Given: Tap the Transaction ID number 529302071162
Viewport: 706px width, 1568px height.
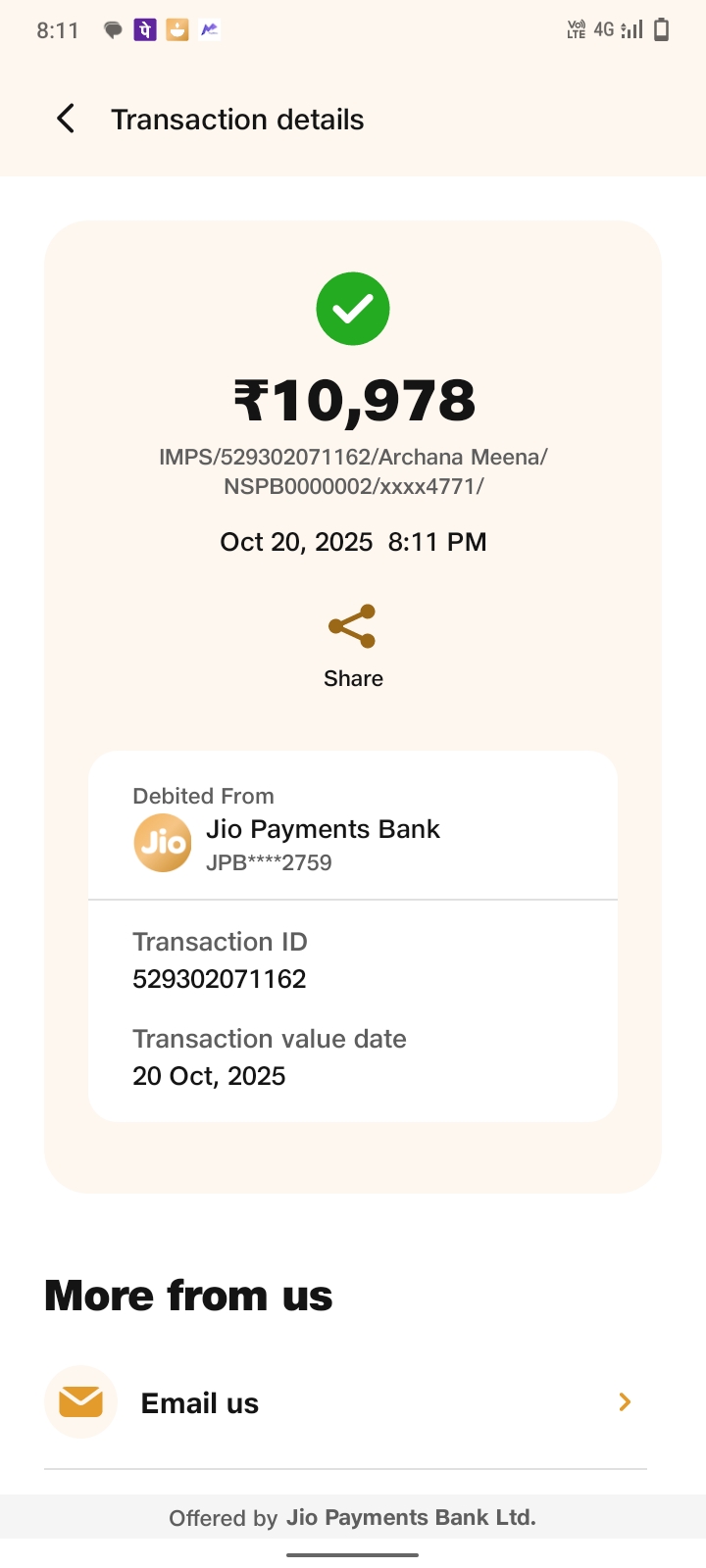Looking at the screenshot, I should pyautogui.click(x=220, y=979).
